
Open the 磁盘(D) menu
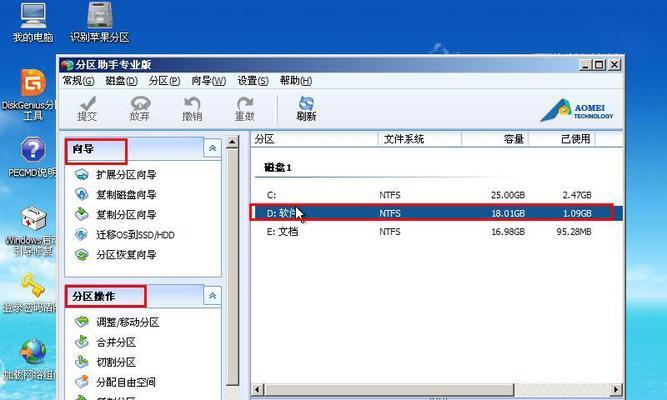pyautogui.click(x=121, y=80)
